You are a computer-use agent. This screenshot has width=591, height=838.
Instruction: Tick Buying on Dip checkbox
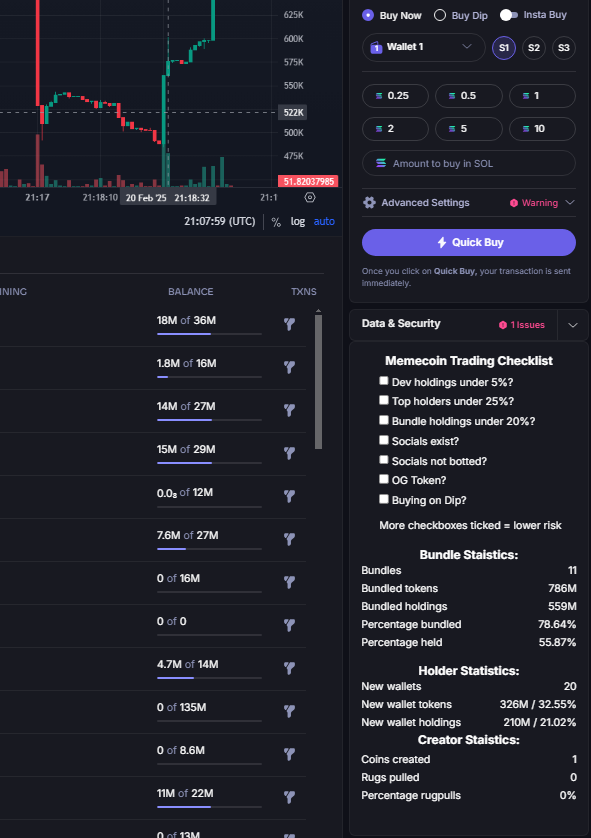pos(384,499)
